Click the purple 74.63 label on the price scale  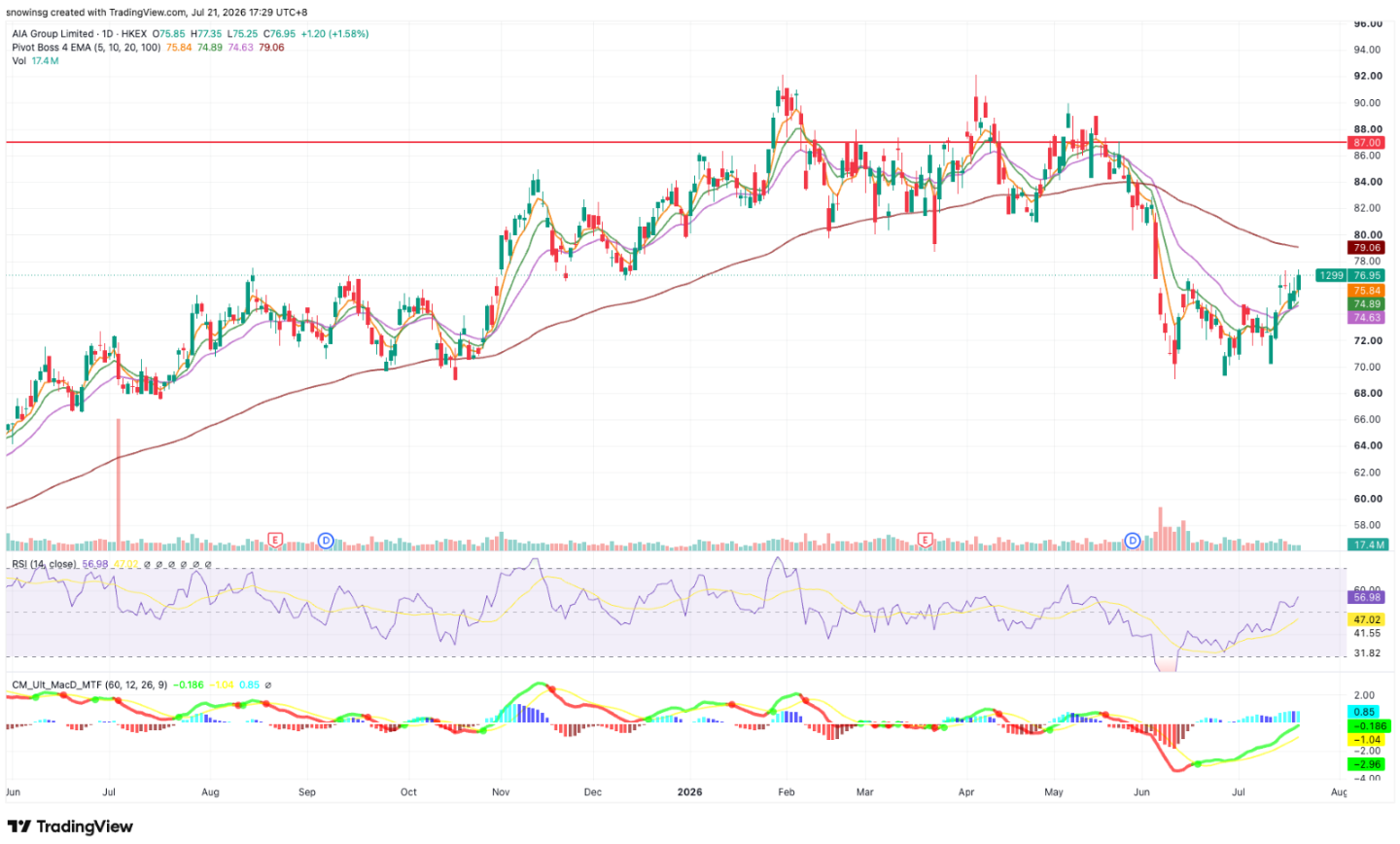coord(1366,318)
